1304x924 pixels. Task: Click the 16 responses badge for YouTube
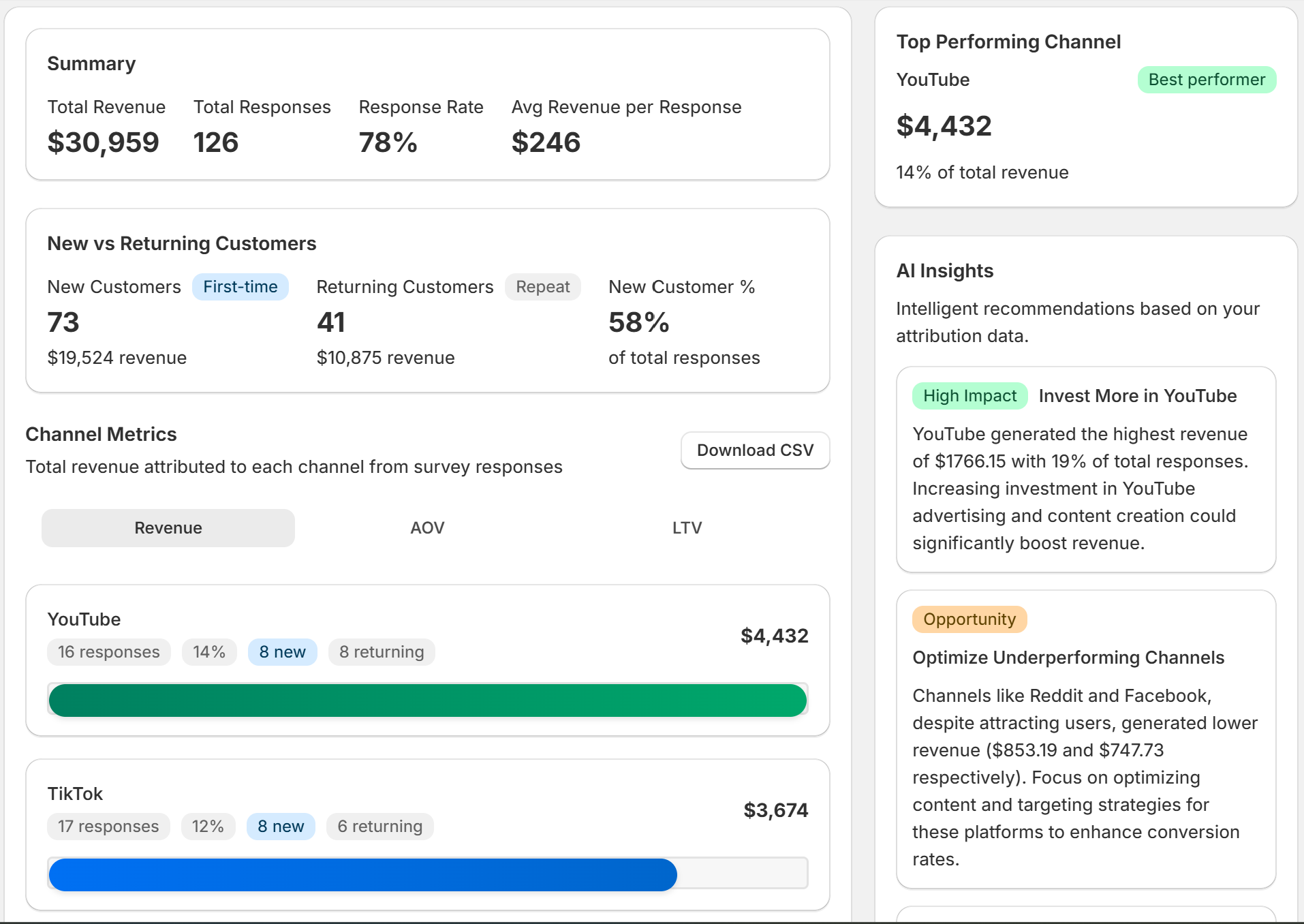click(x=108, y=651)
